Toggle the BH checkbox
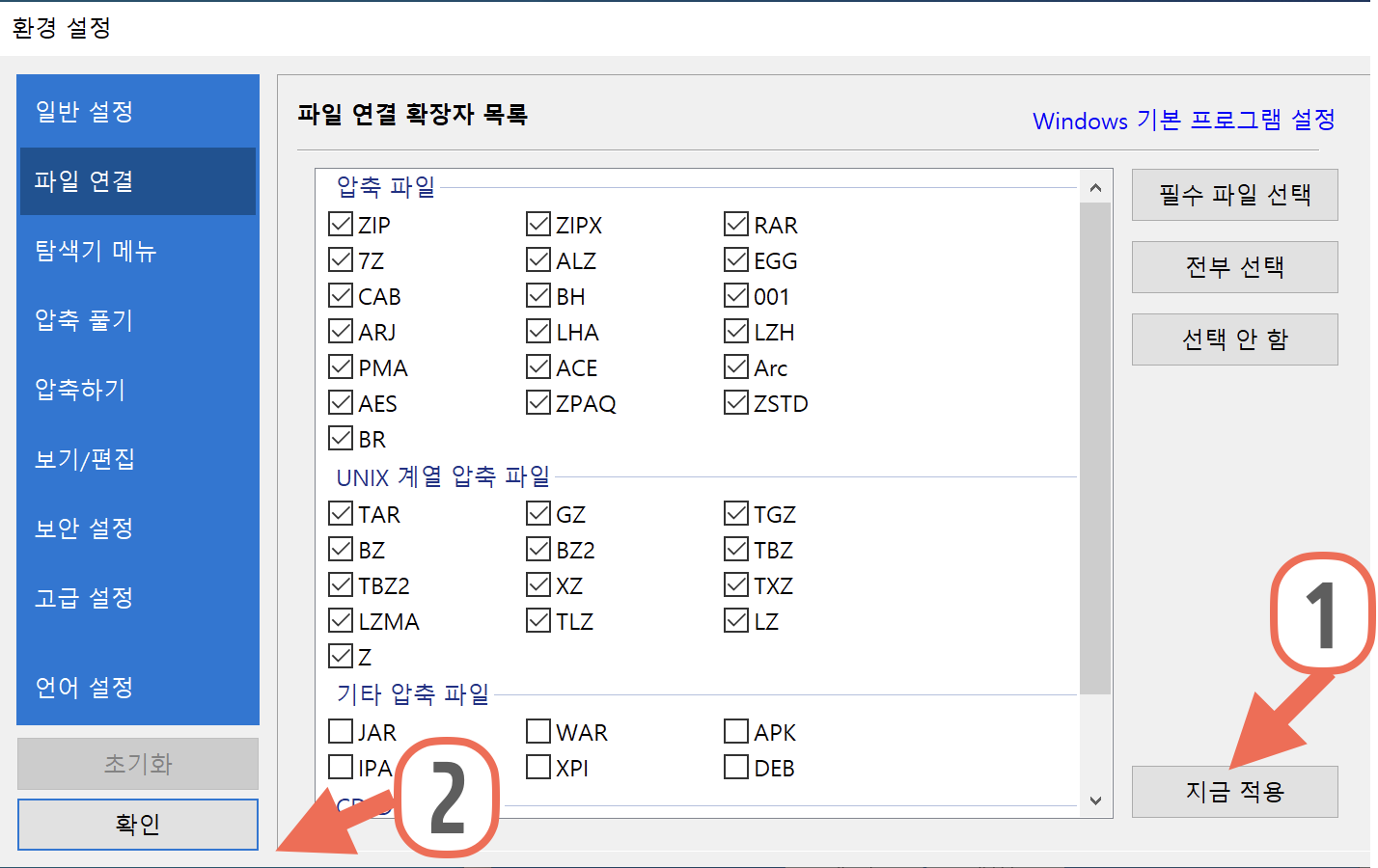Screen dimensions: 1378x868 (x=538, y=296)
